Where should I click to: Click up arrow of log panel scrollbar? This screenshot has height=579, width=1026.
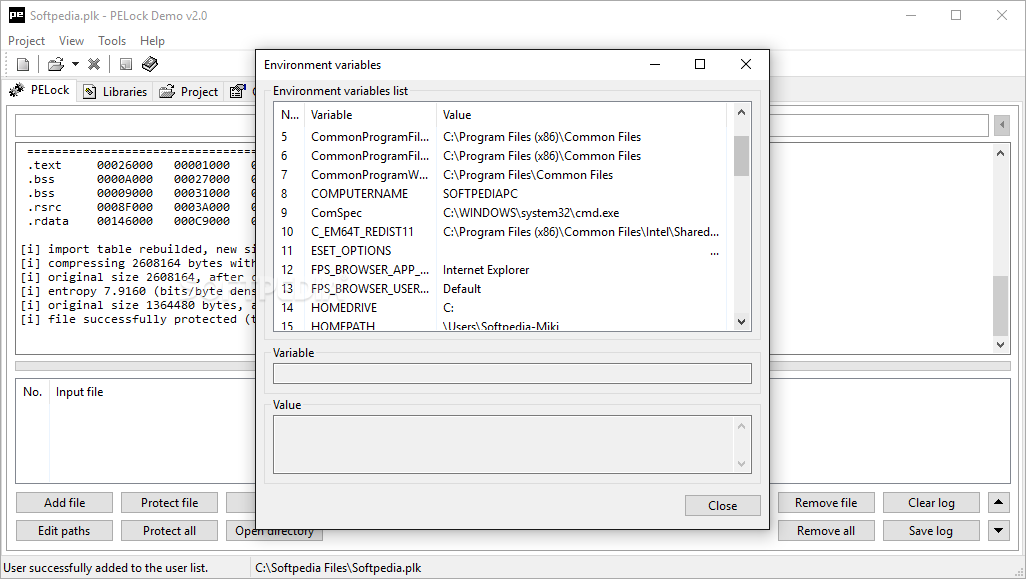1000,153
